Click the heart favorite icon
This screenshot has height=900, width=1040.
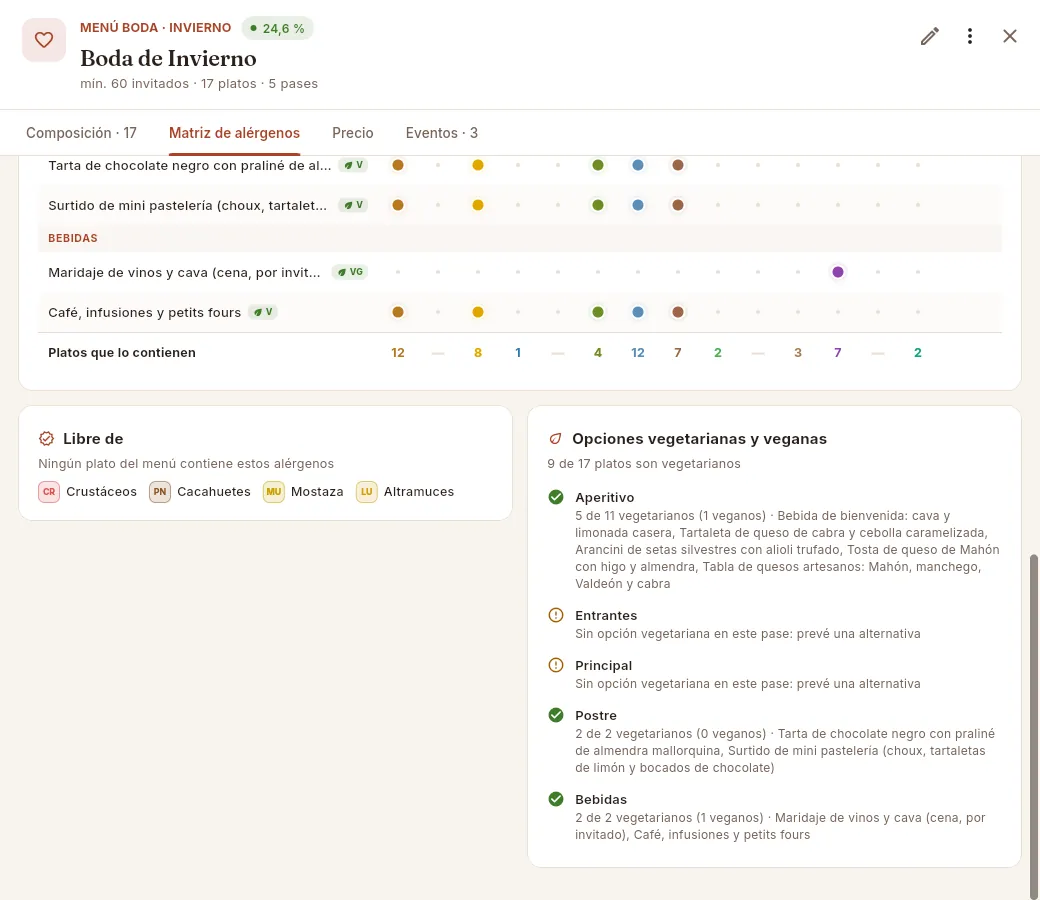pos(44,40)
